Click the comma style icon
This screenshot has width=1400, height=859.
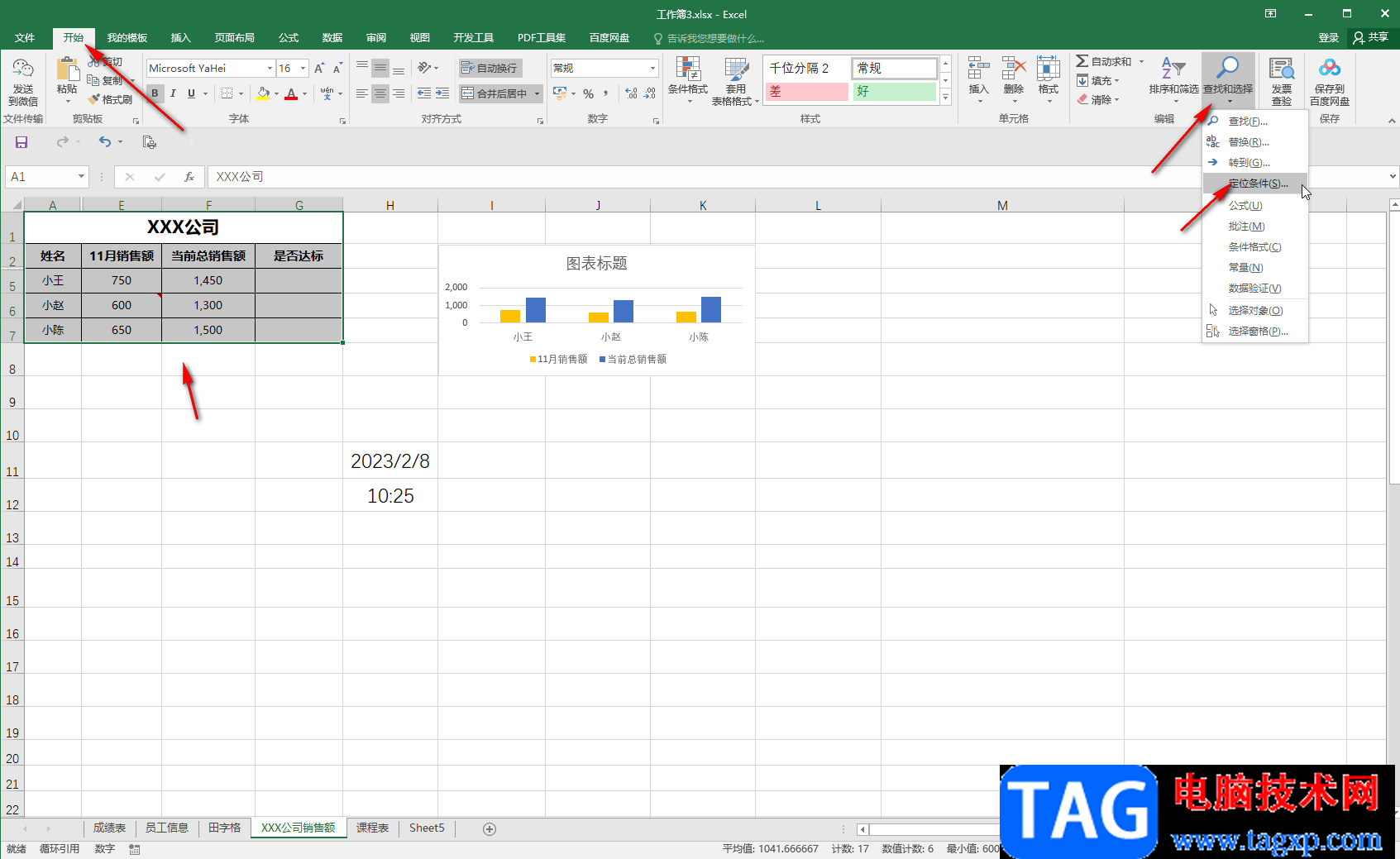tap(606, 93)
